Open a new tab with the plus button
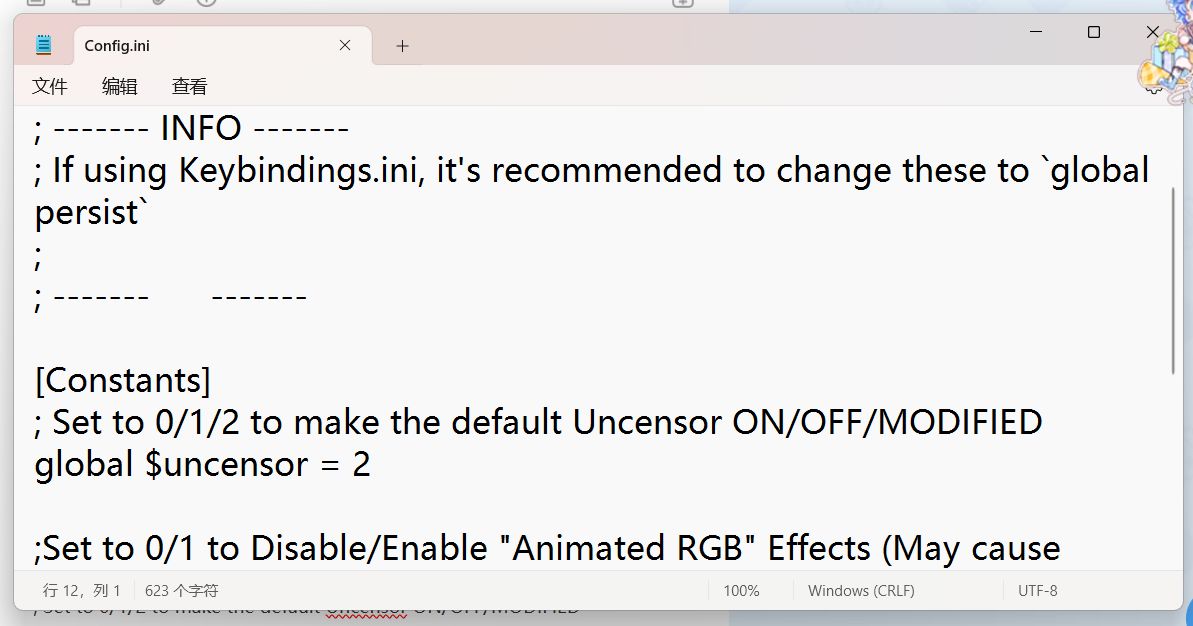Image resolution: width=1193 pixels, height=626 pixels. [402, 46]
